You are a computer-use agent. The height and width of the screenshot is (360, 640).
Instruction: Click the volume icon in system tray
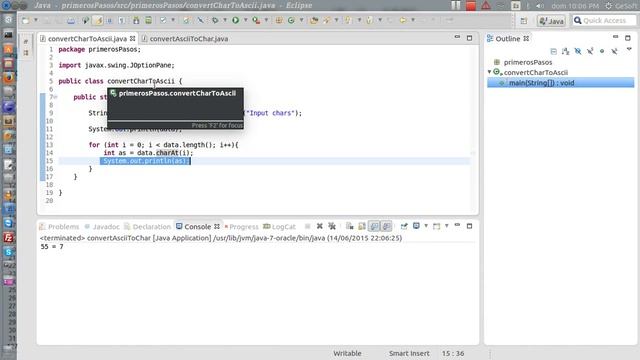click(540, 6)
